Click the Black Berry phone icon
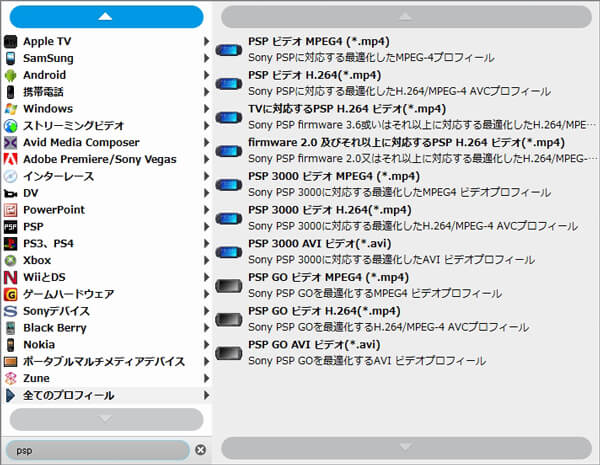Screen dimensions: 600x465 (11, 328)
